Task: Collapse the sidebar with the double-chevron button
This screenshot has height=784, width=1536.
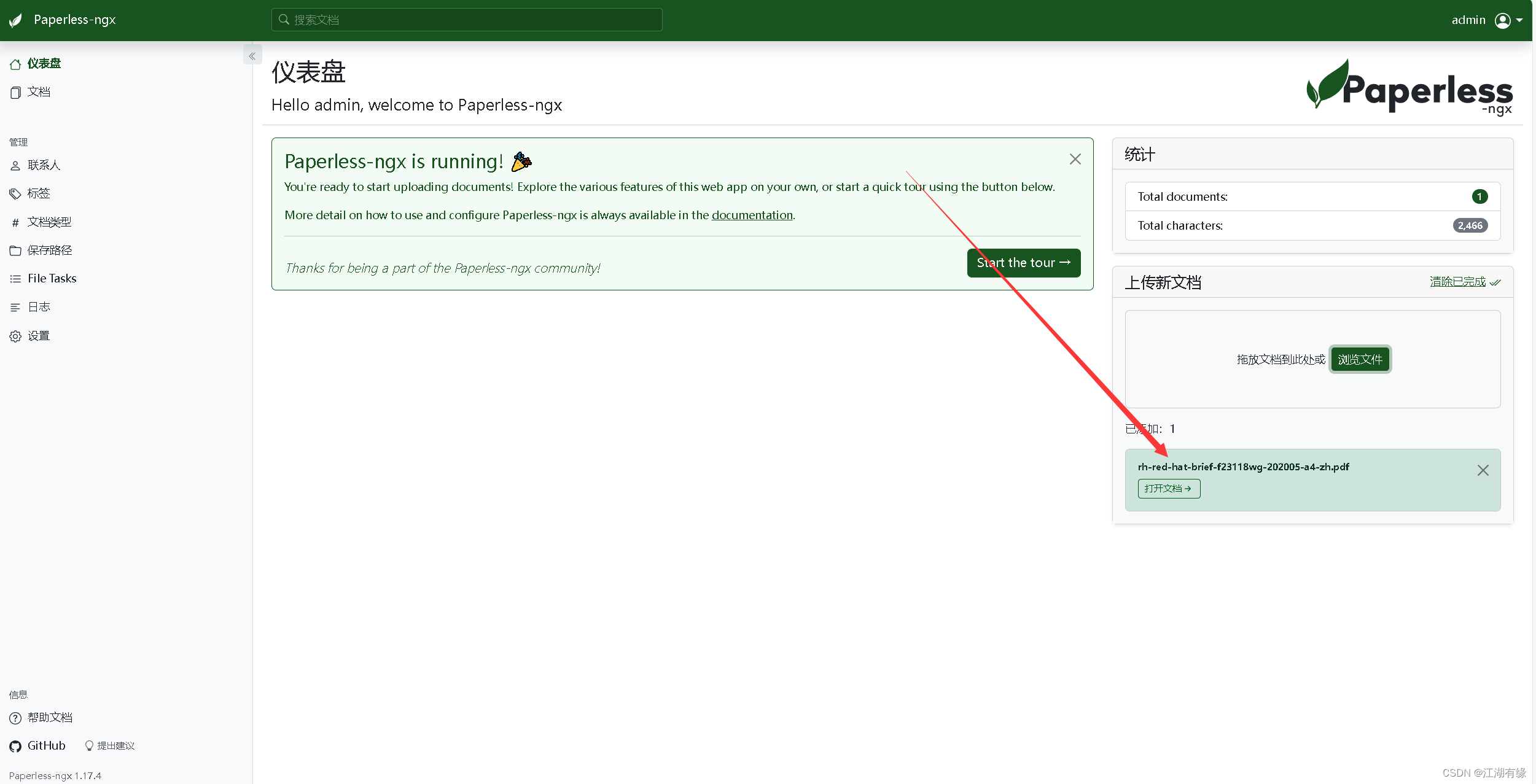Action: (252, 56)
